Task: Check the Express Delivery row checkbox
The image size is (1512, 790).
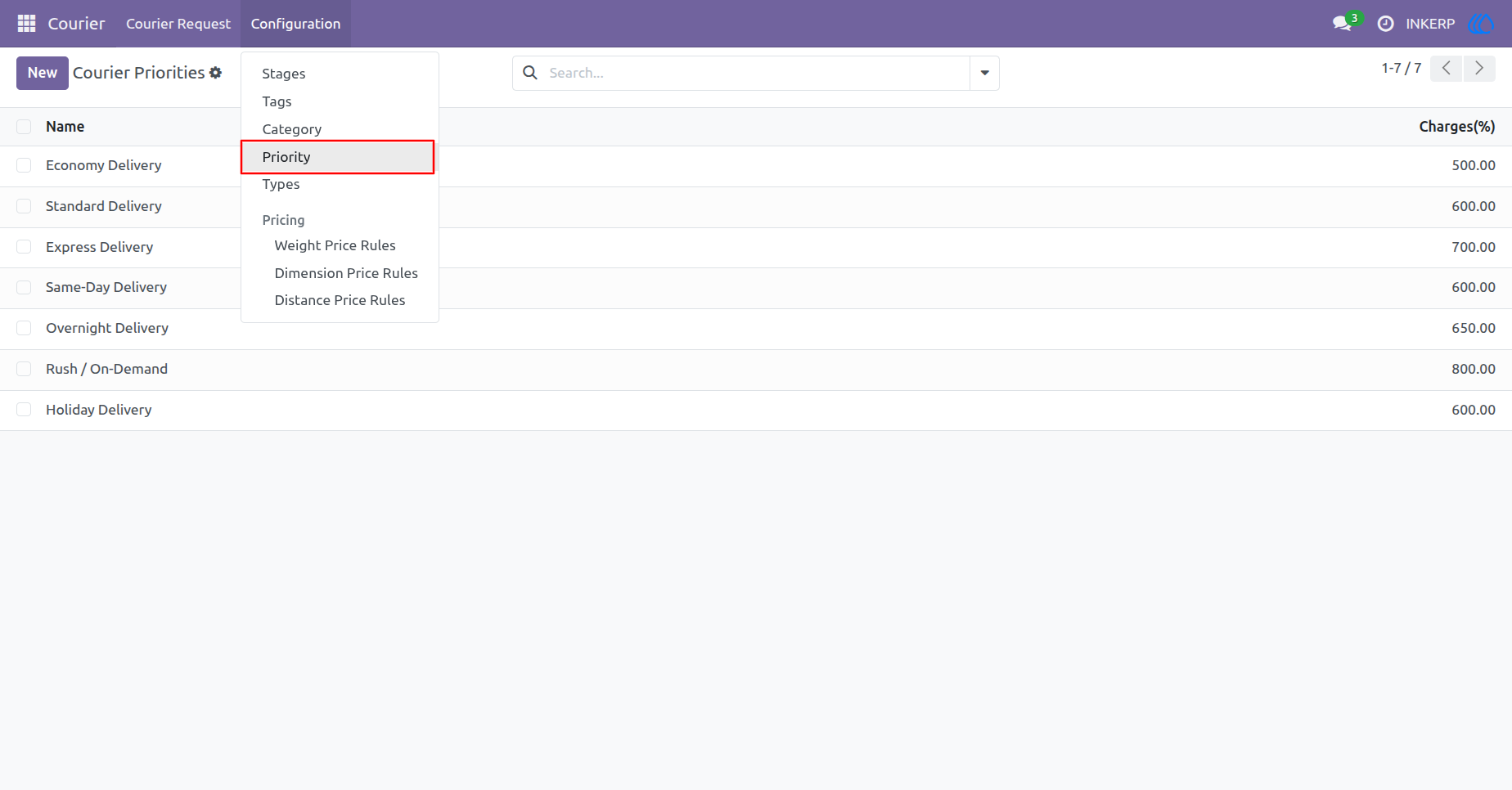Action: point(24,247)
